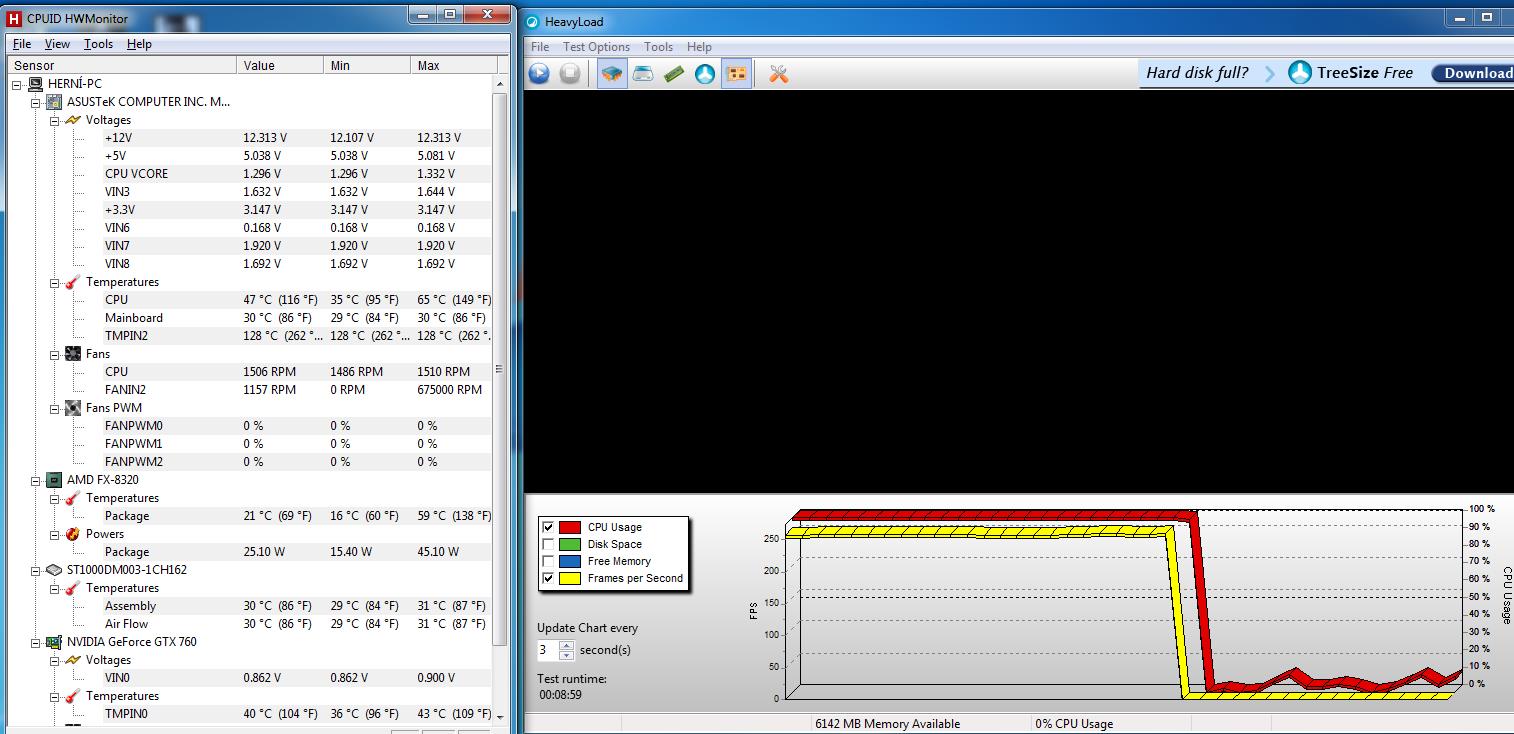Increase the chart update interval spinner
The height and width of the screenshot is (734, 1514).
[567, 645]
